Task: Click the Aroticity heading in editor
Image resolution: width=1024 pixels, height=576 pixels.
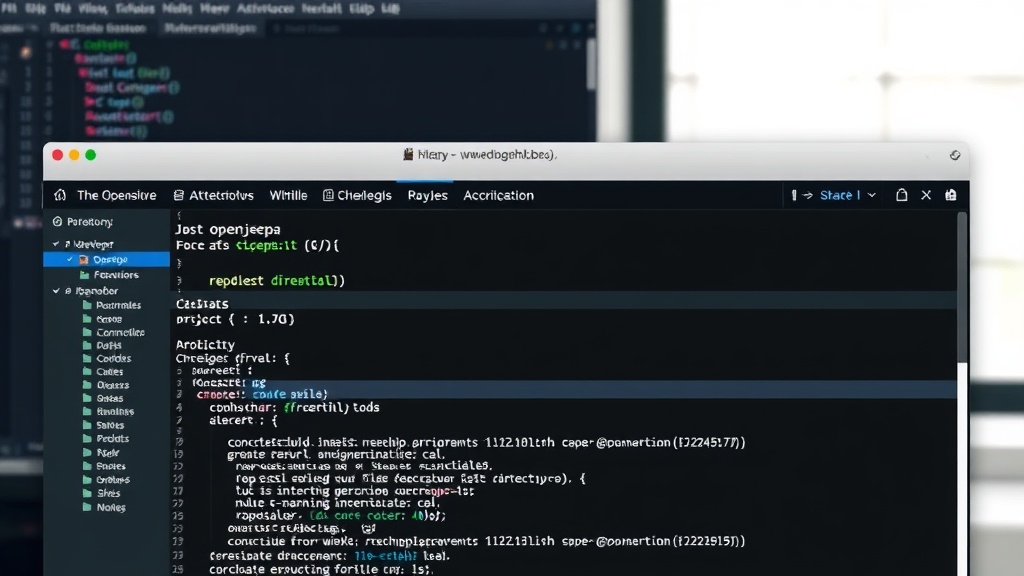Action: pyautogui.click(x=205, y=344)
